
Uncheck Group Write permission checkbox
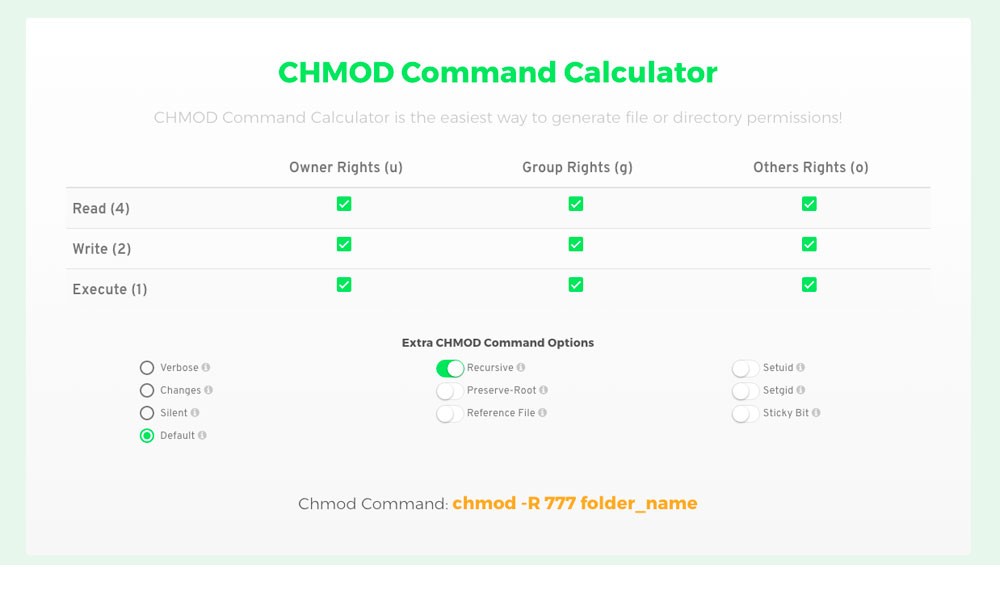[x=576, y=244]
